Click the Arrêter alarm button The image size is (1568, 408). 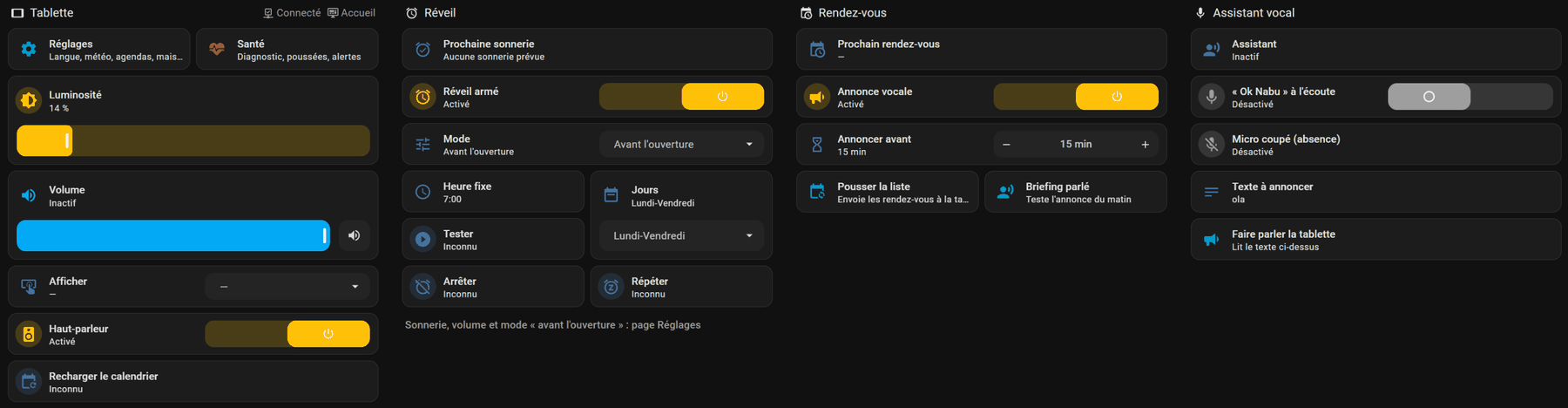[x=493, y=287]
